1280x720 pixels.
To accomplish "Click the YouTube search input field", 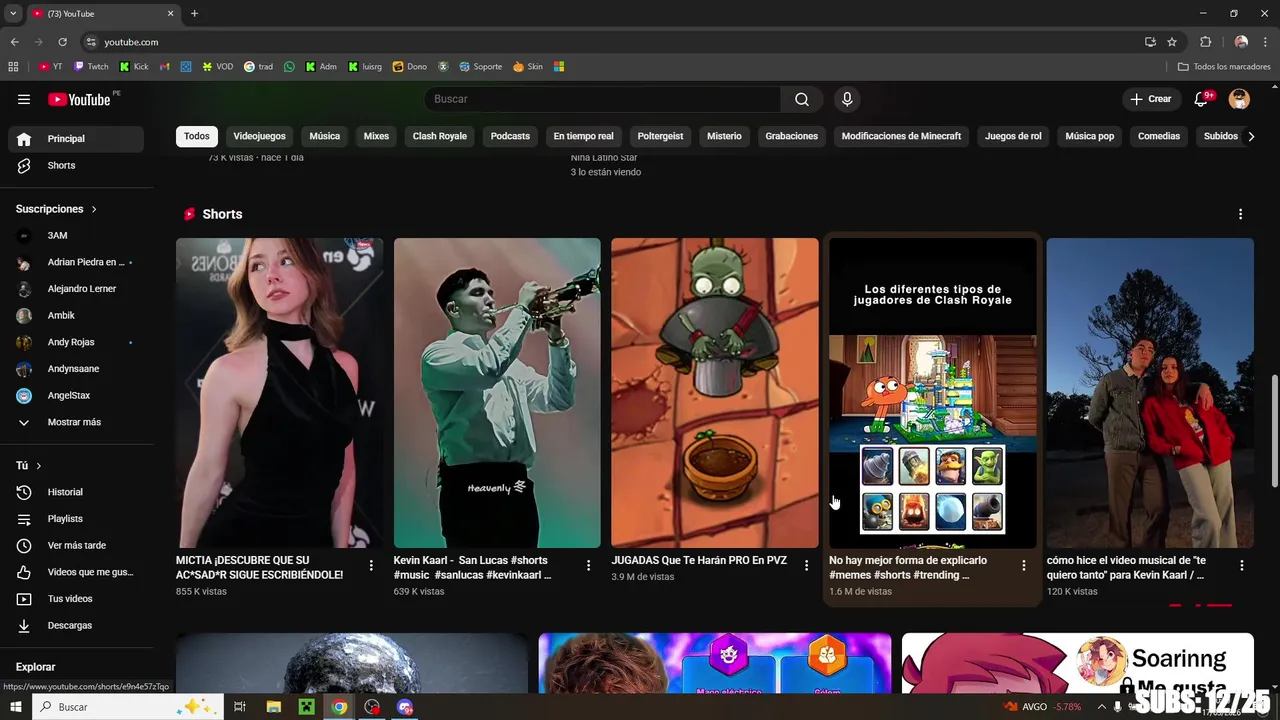I will [603, 99].
